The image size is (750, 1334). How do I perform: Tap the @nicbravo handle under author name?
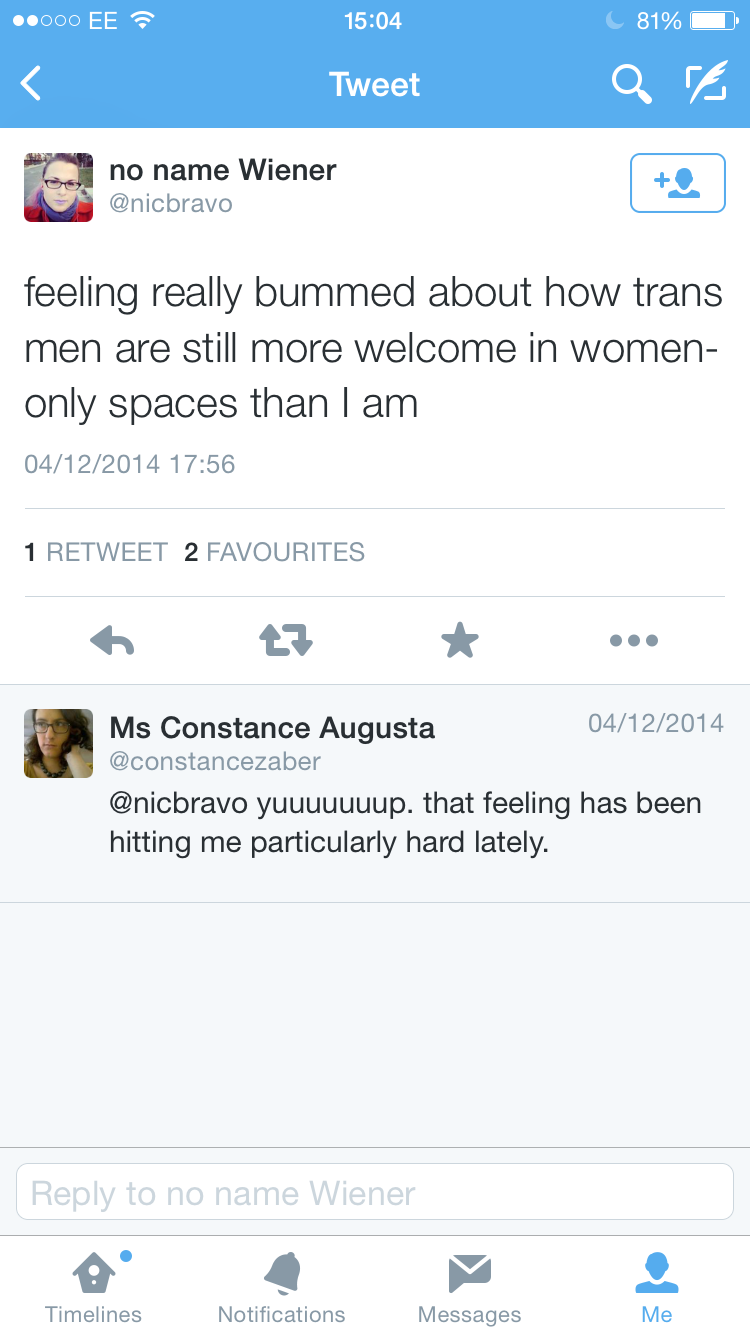pyautogui.click(x=170, y=204)
